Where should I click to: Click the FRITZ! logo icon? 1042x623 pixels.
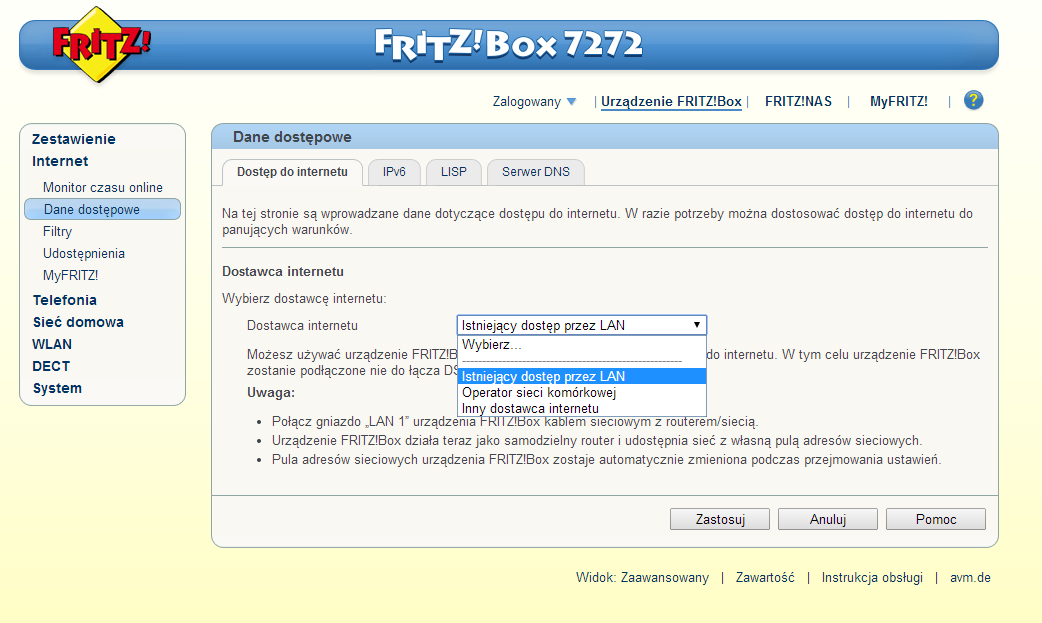100,45
